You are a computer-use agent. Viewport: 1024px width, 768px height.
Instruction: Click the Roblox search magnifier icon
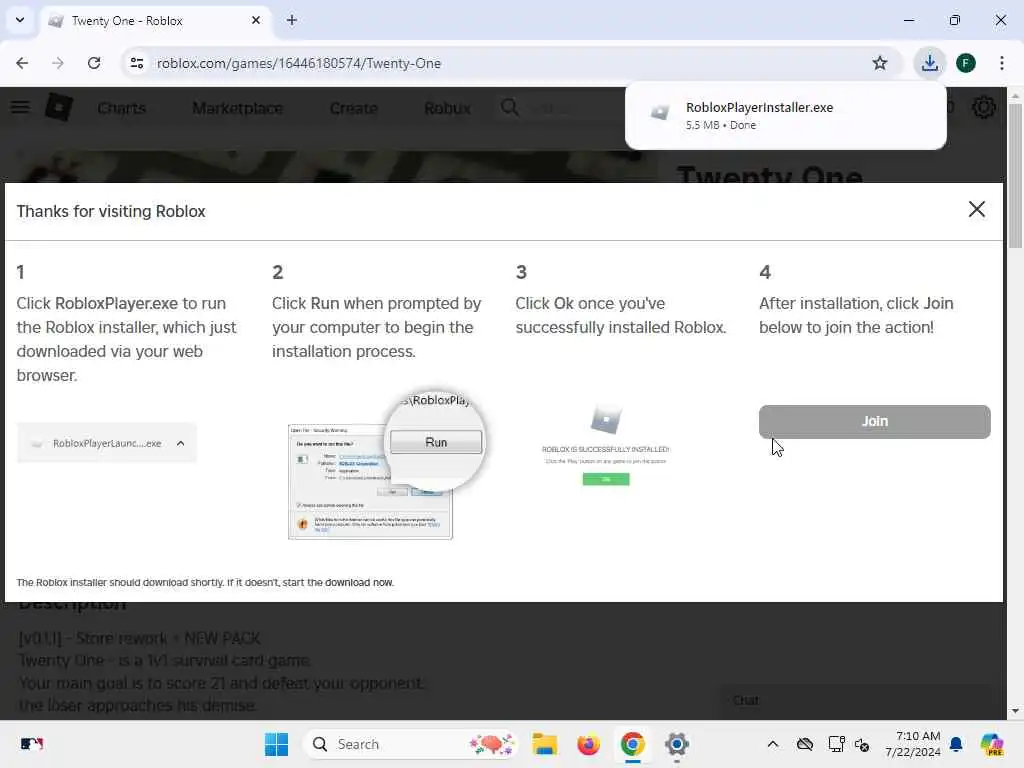pyautogui.click(x=510, y=107)
